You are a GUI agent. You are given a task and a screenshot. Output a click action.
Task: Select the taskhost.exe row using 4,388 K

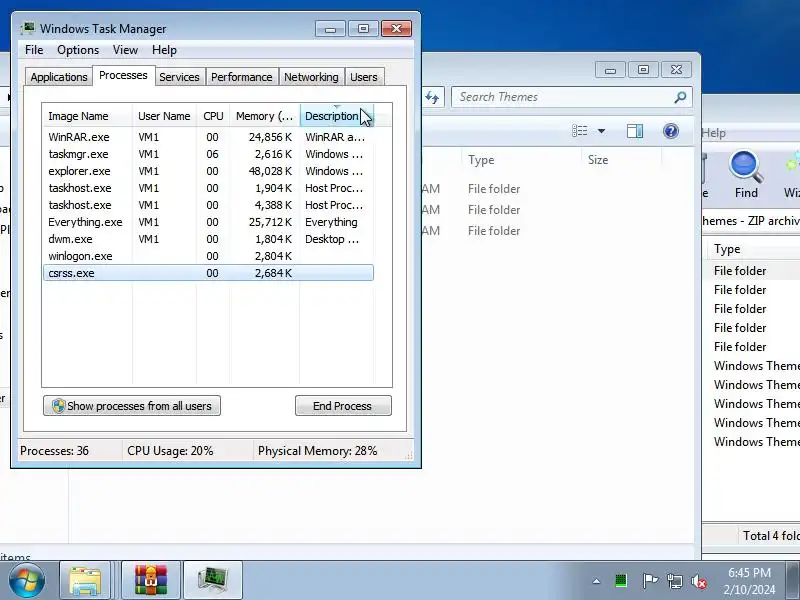(x=209, y=205)
